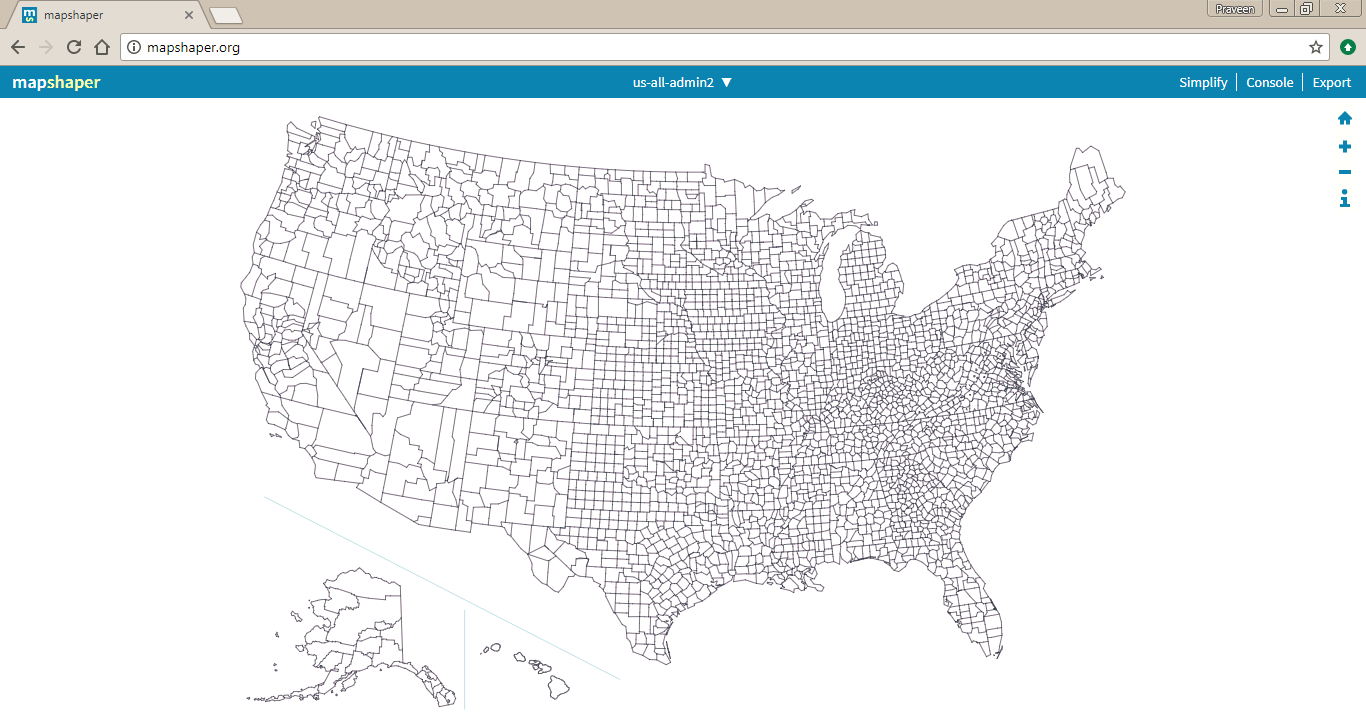Open the Console panel

pos(1270,83)
